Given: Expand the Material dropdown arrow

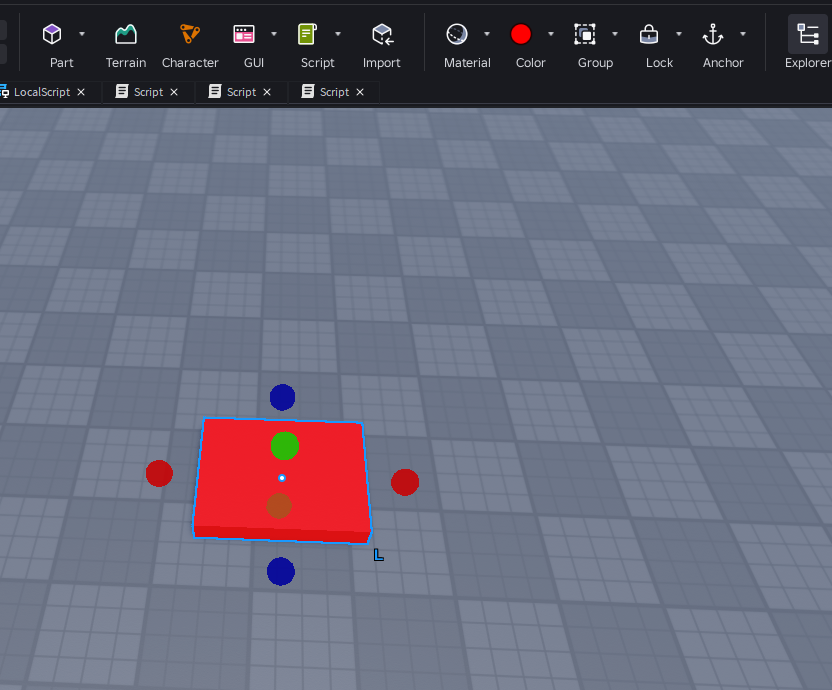Looking at the screenshot, I should [x=487, y=34].
